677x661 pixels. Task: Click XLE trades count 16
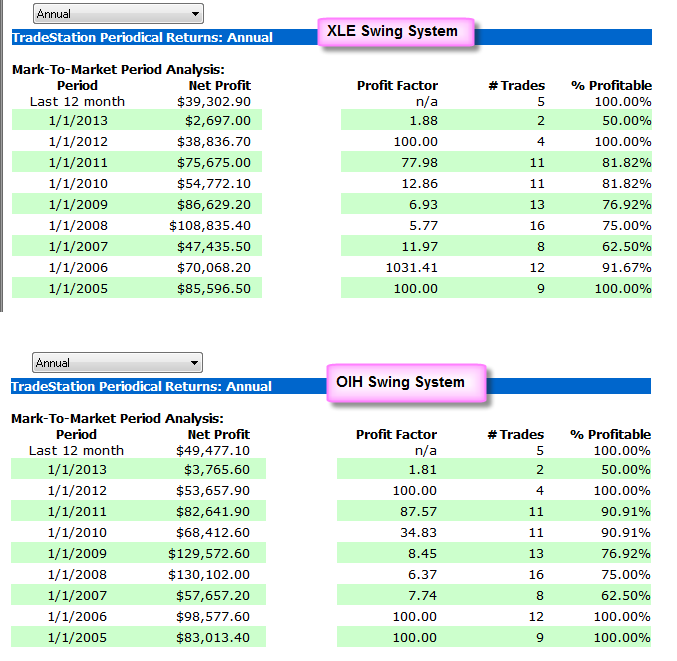coord(537,226)
